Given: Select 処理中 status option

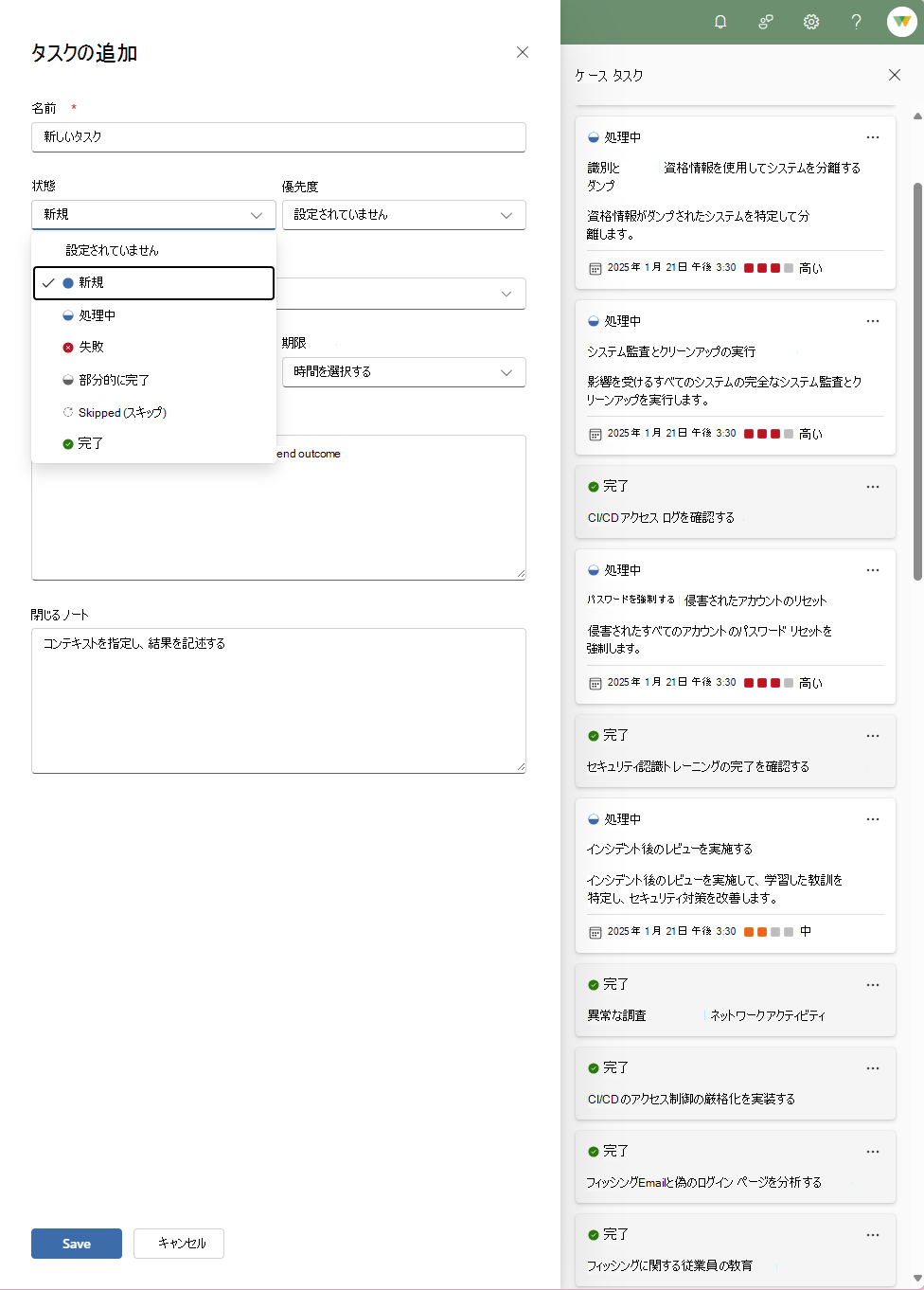Looking at the screenshot, I should (154, 315).
